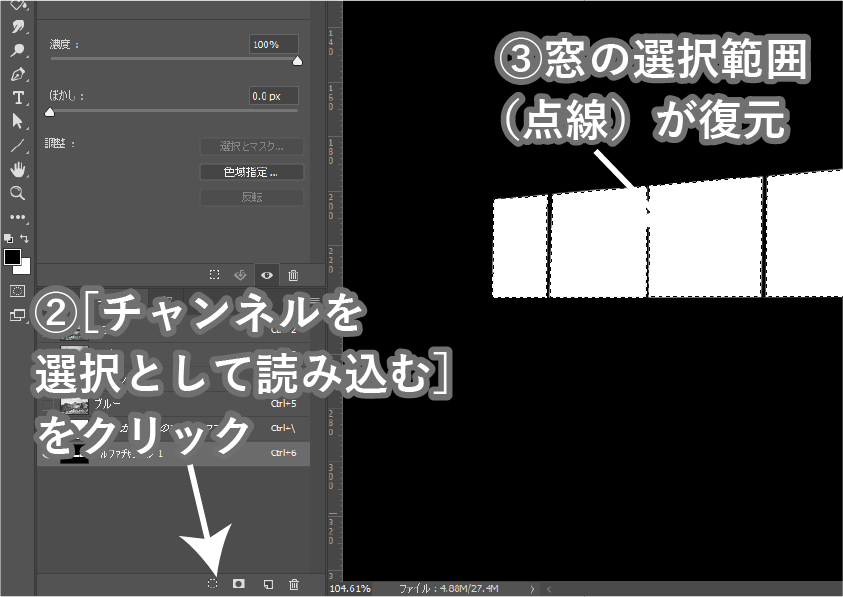
Task: Toggle mask visibility eye in Properties panel
Action: pos(267,275)
